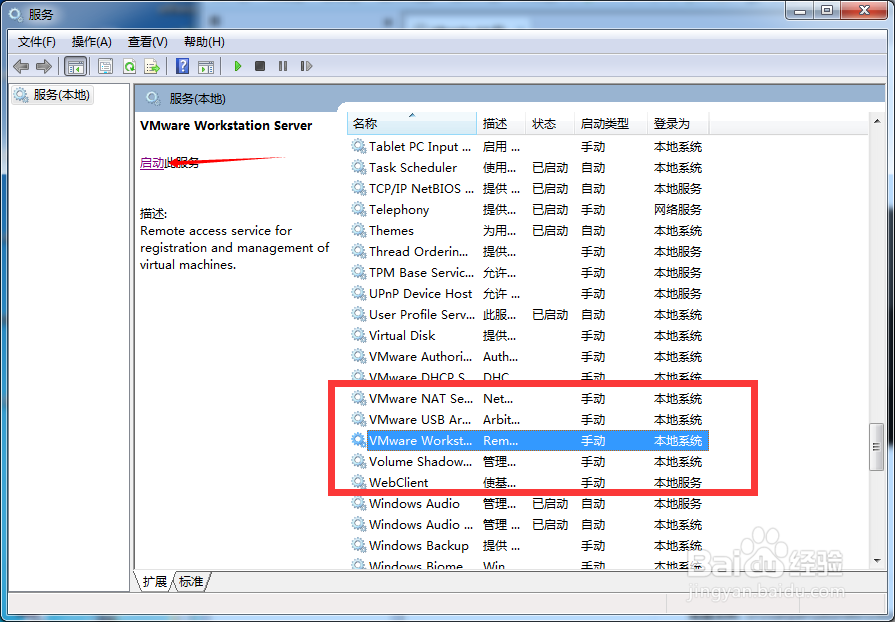This screenshot has width=895, height=622.
Task: Click the Forward arrow toolbar icon
Action: point(44,66)
